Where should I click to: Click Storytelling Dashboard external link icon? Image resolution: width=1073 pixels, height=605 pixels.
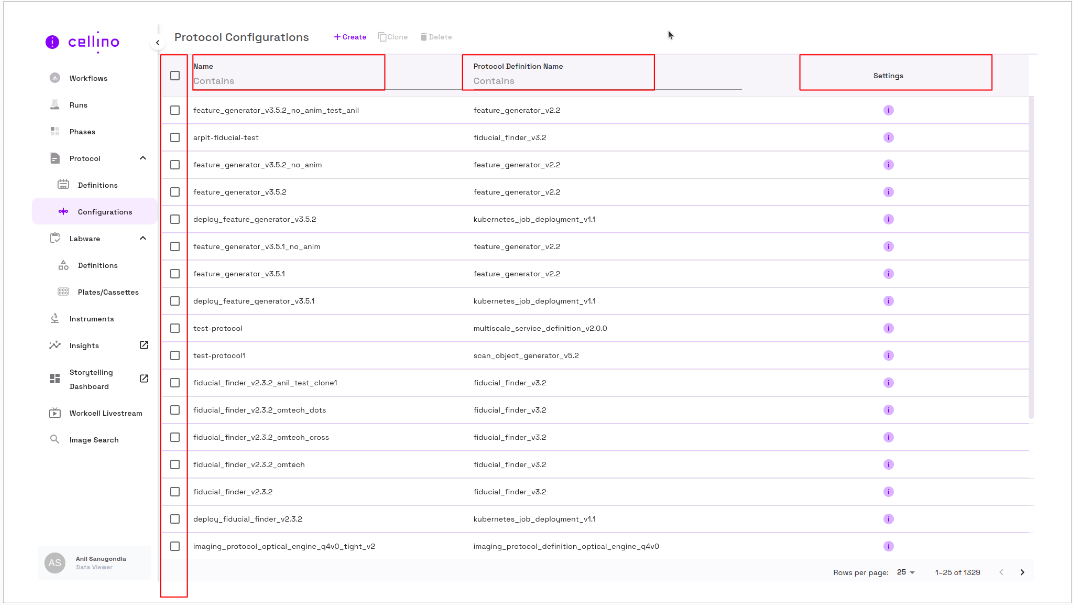pos(143,378)
